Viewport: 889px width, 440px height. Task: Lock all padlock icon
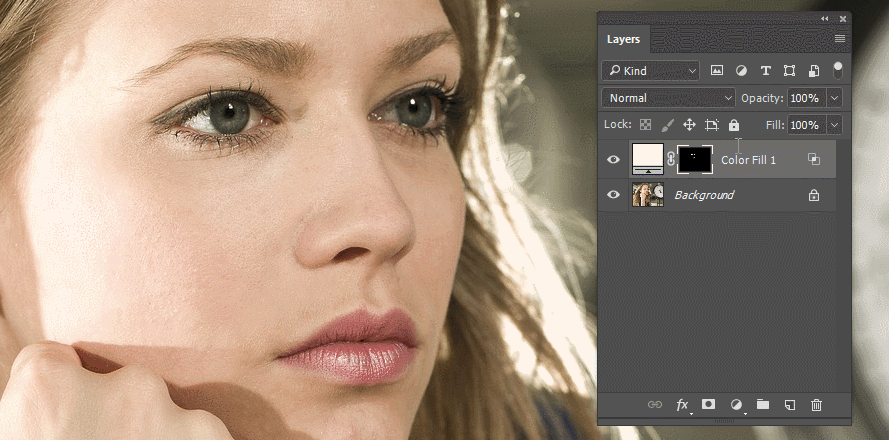(x=734, y=125)
